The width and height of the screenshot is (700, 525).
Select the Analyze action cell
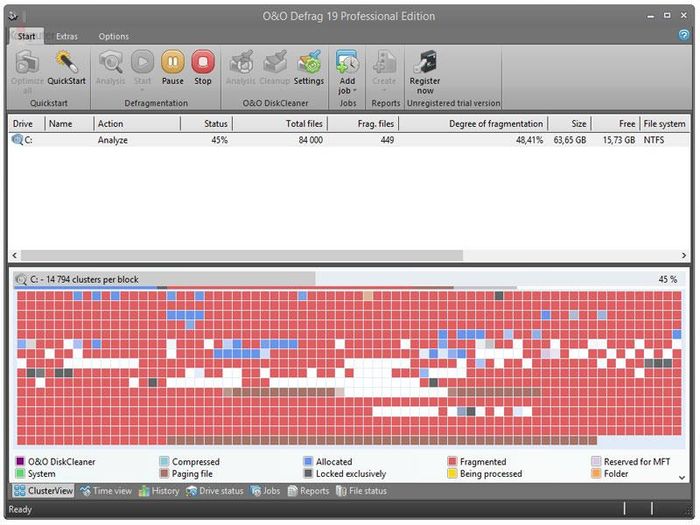coord(112,140)
